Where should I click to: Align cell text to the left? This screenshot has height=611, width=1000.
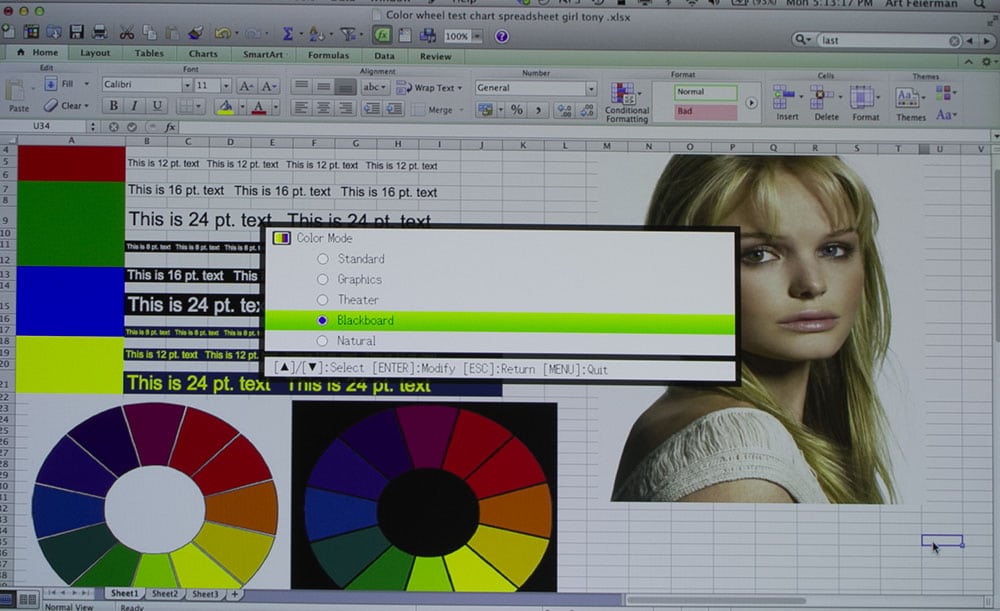[301, 108]
